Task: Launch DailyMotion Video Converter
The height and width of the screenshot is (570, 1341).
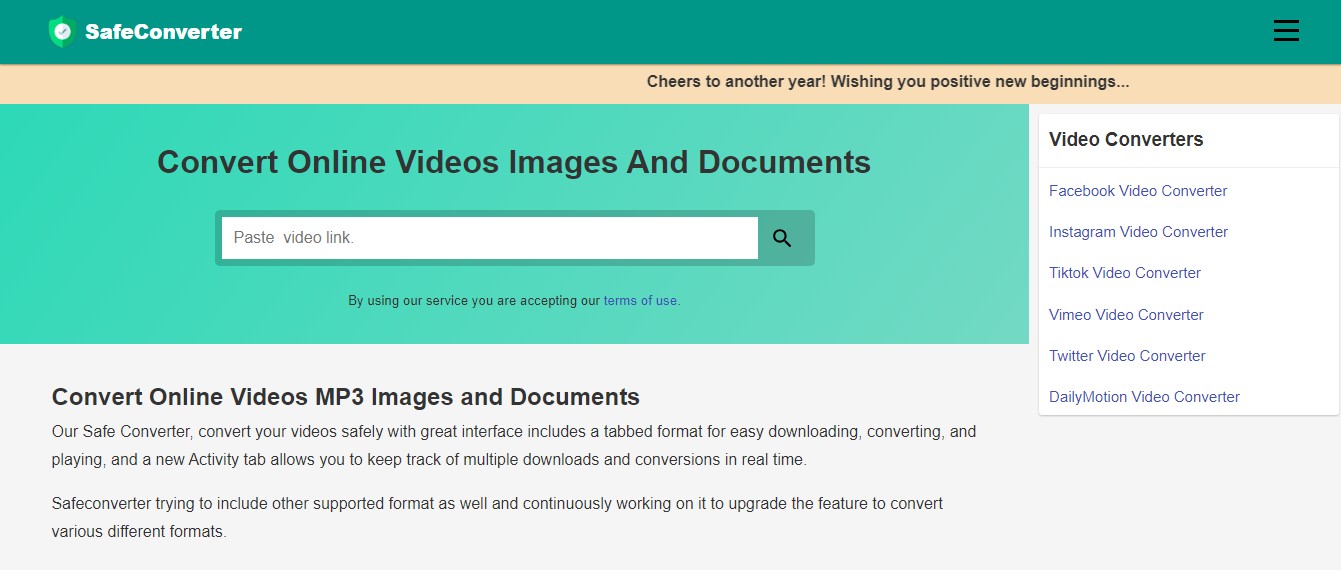Action: point(1144,397)
